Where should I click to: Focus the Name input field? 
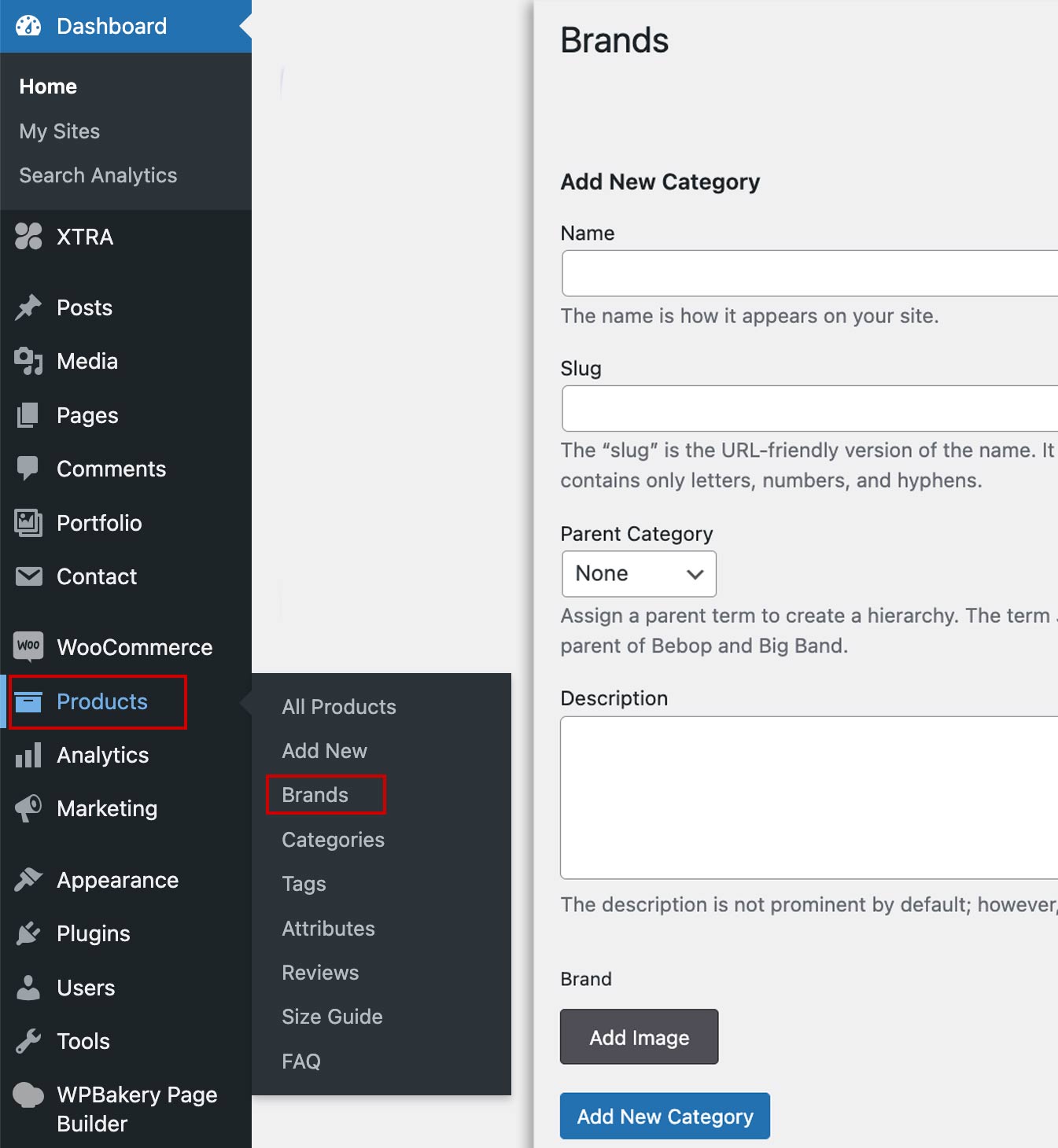809,274
